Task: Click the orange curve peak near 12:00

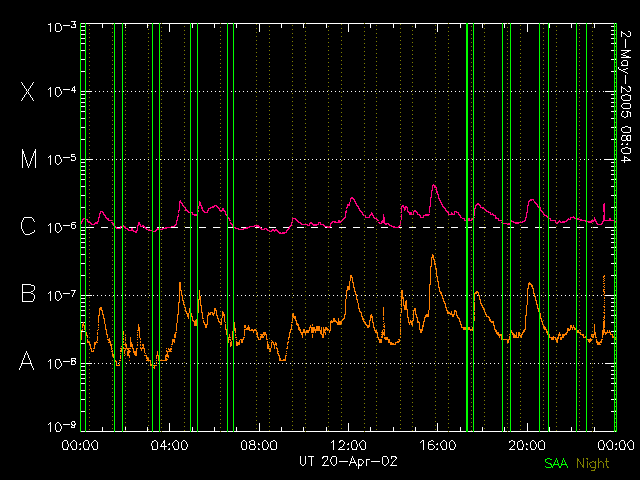Action: [351, 276]
